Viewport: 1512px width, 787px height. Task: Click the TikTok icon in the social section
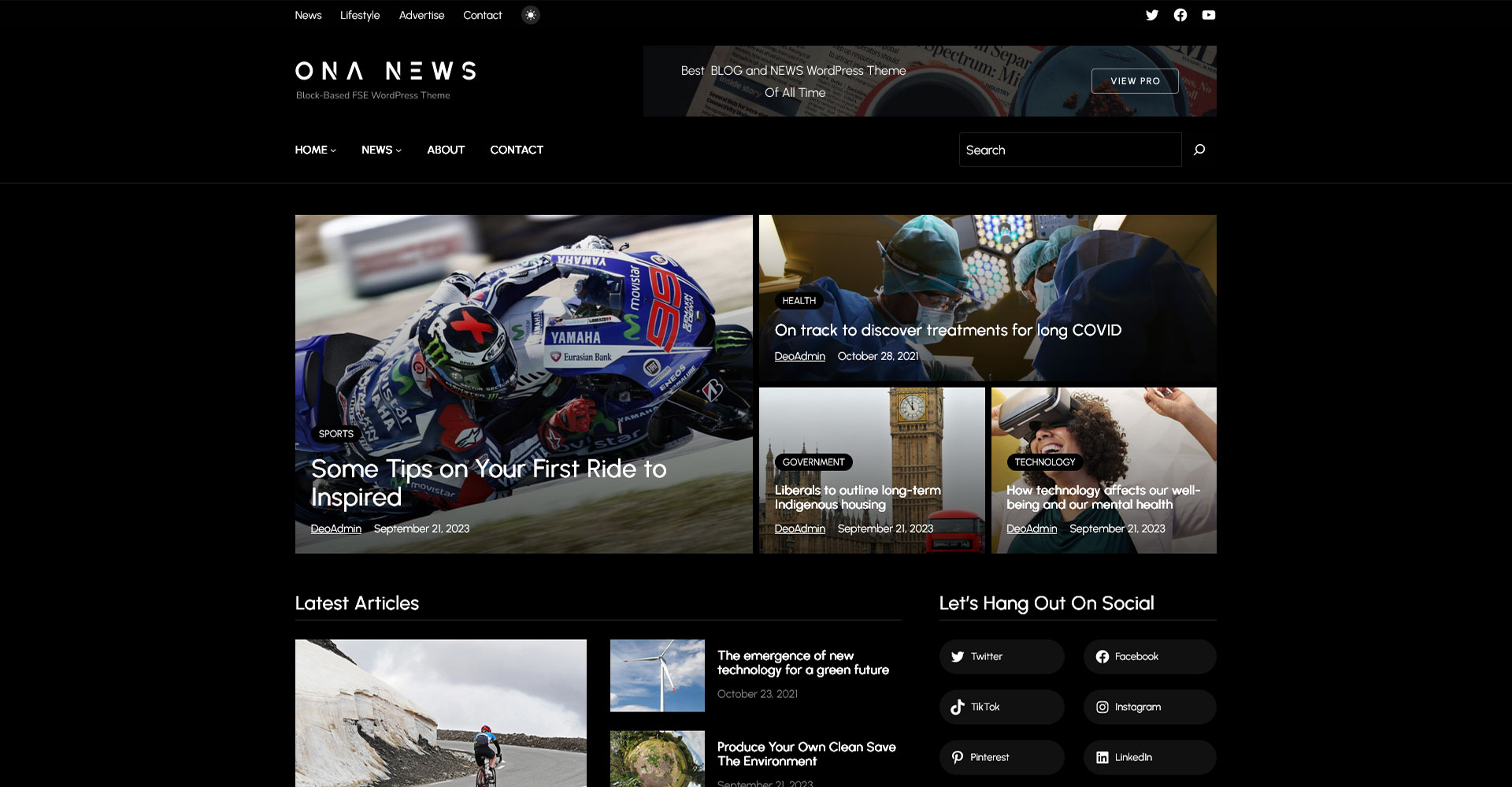pos(958,707)
